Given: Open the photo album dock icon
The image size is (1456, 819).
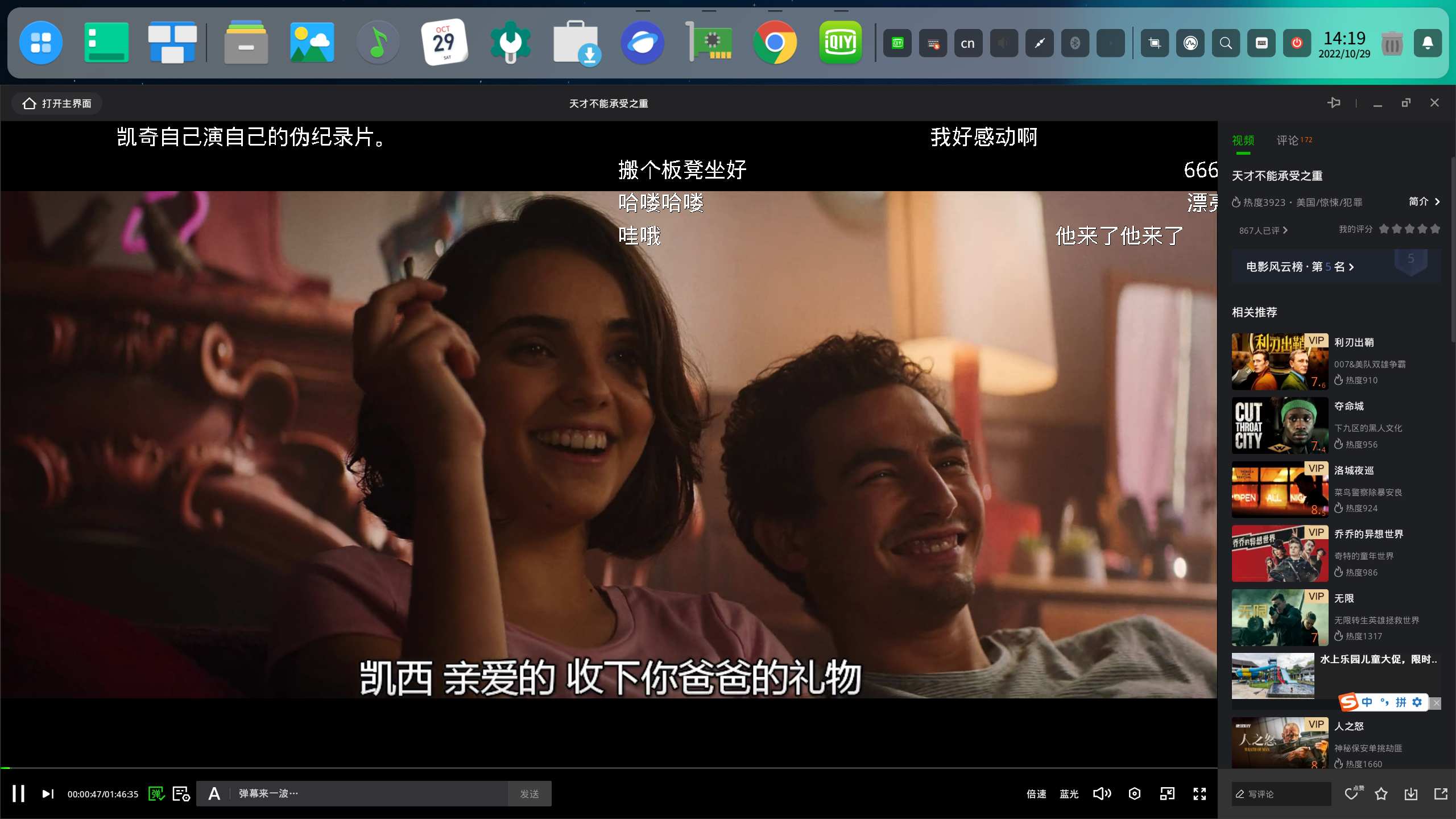Looking at the screenshot, I should [x=312, y=43].
